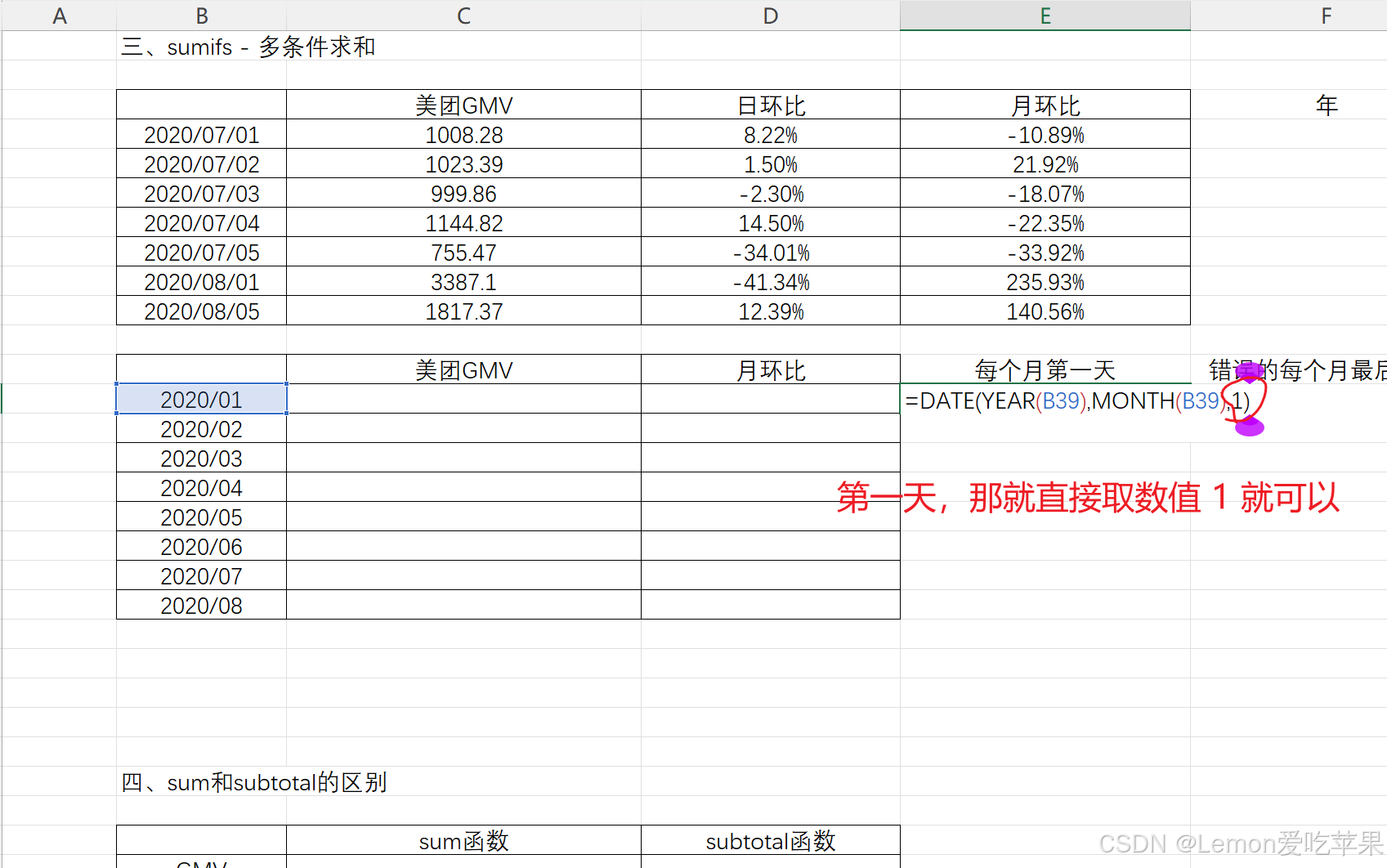Select date cell 2020/07/03

[202, 193]
